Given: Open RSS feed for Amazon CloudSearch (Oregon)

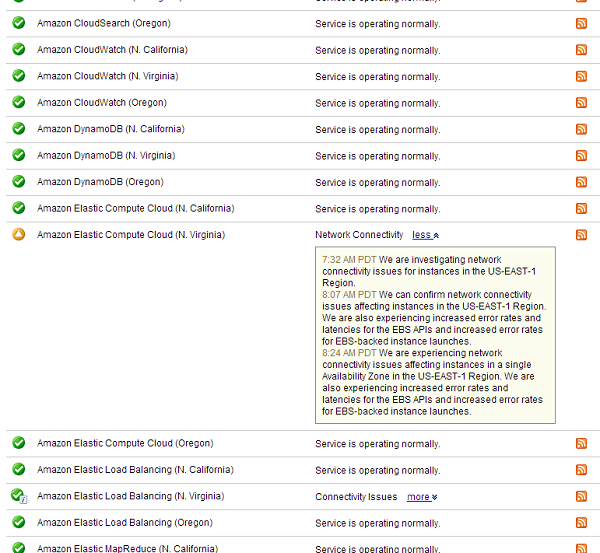Looking at the screenshot, I should (581, 23).
